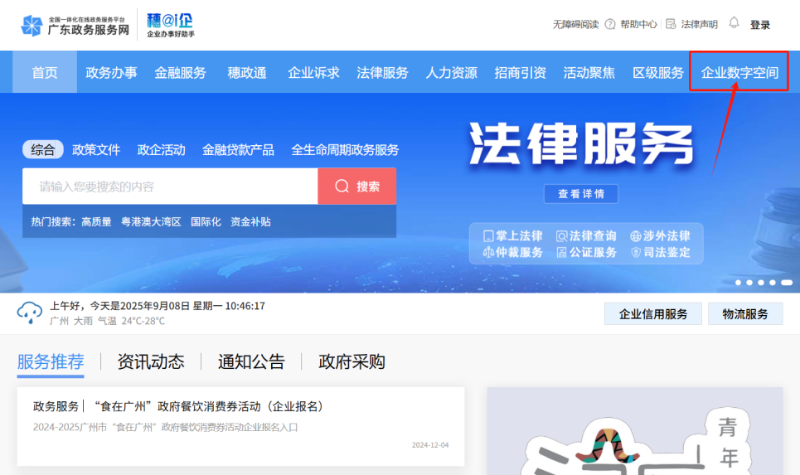
Task: Select the 政策文件 search category
Action: point(96,150)
